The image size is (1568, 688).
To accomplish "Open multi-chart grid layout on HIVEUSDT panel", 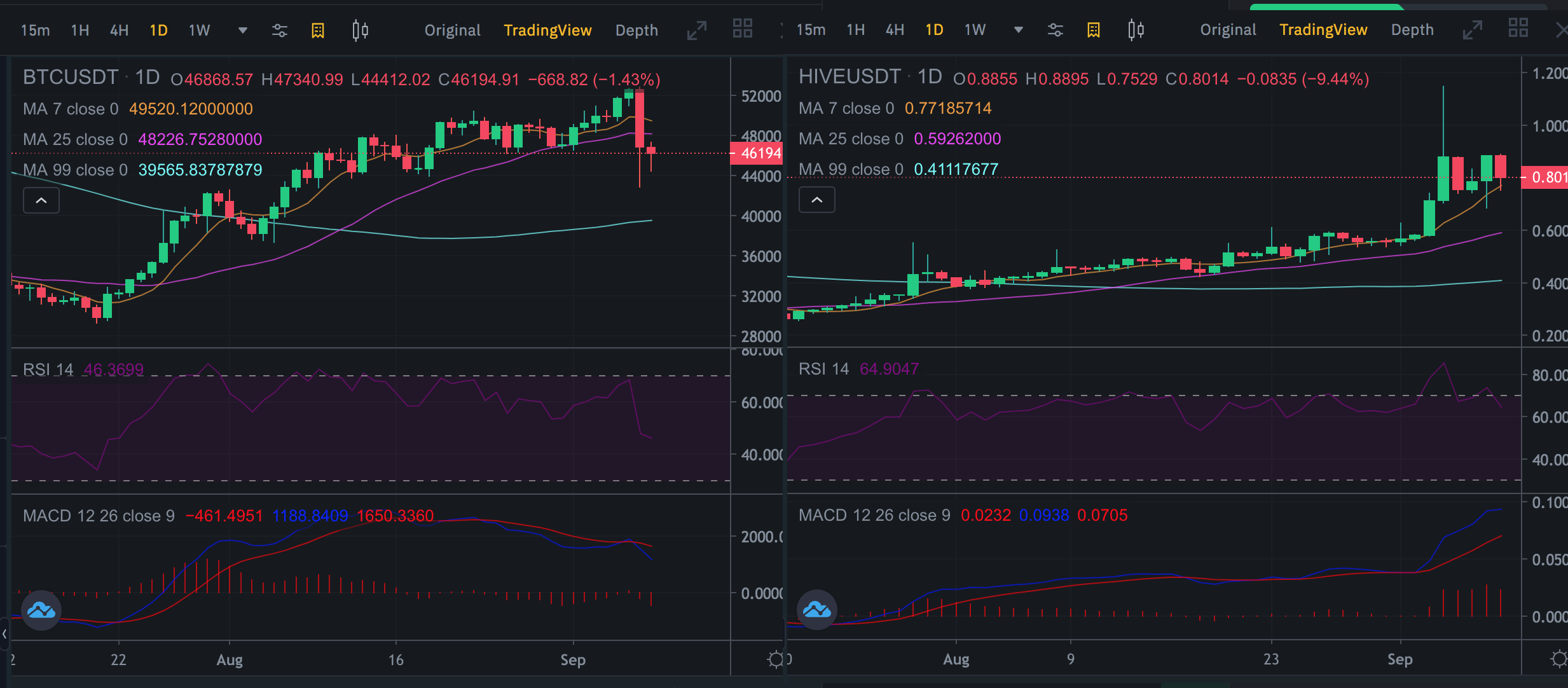I will 1518,28.
